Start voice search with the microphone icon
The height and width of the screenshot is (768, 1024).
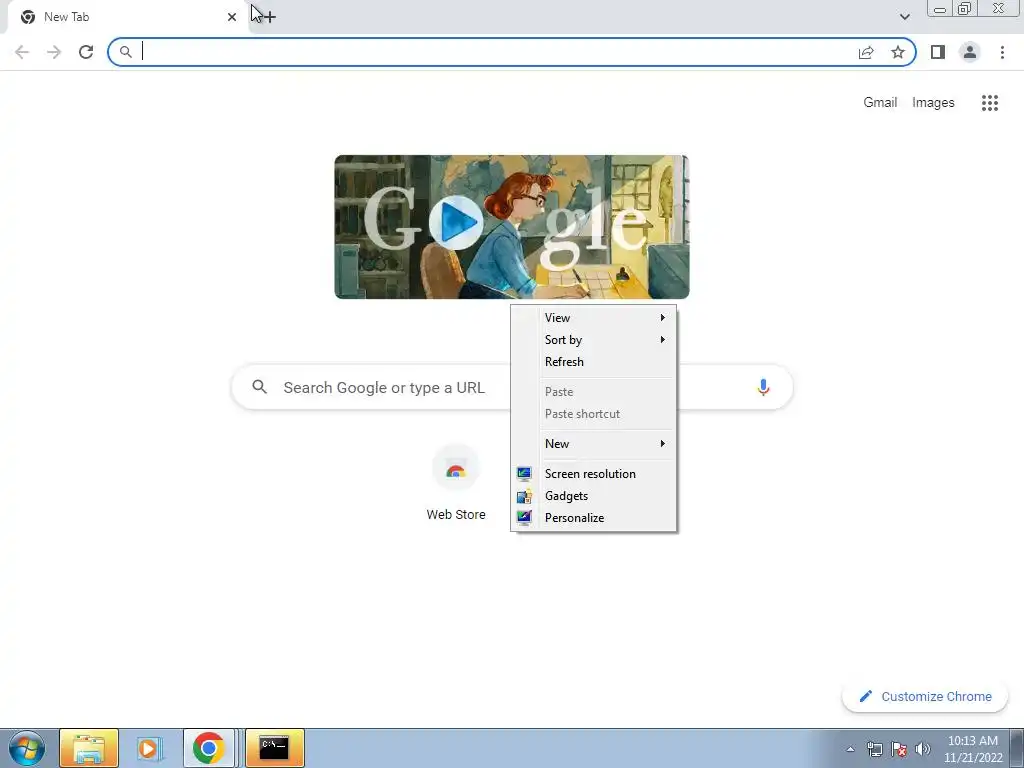click(763, 387)
